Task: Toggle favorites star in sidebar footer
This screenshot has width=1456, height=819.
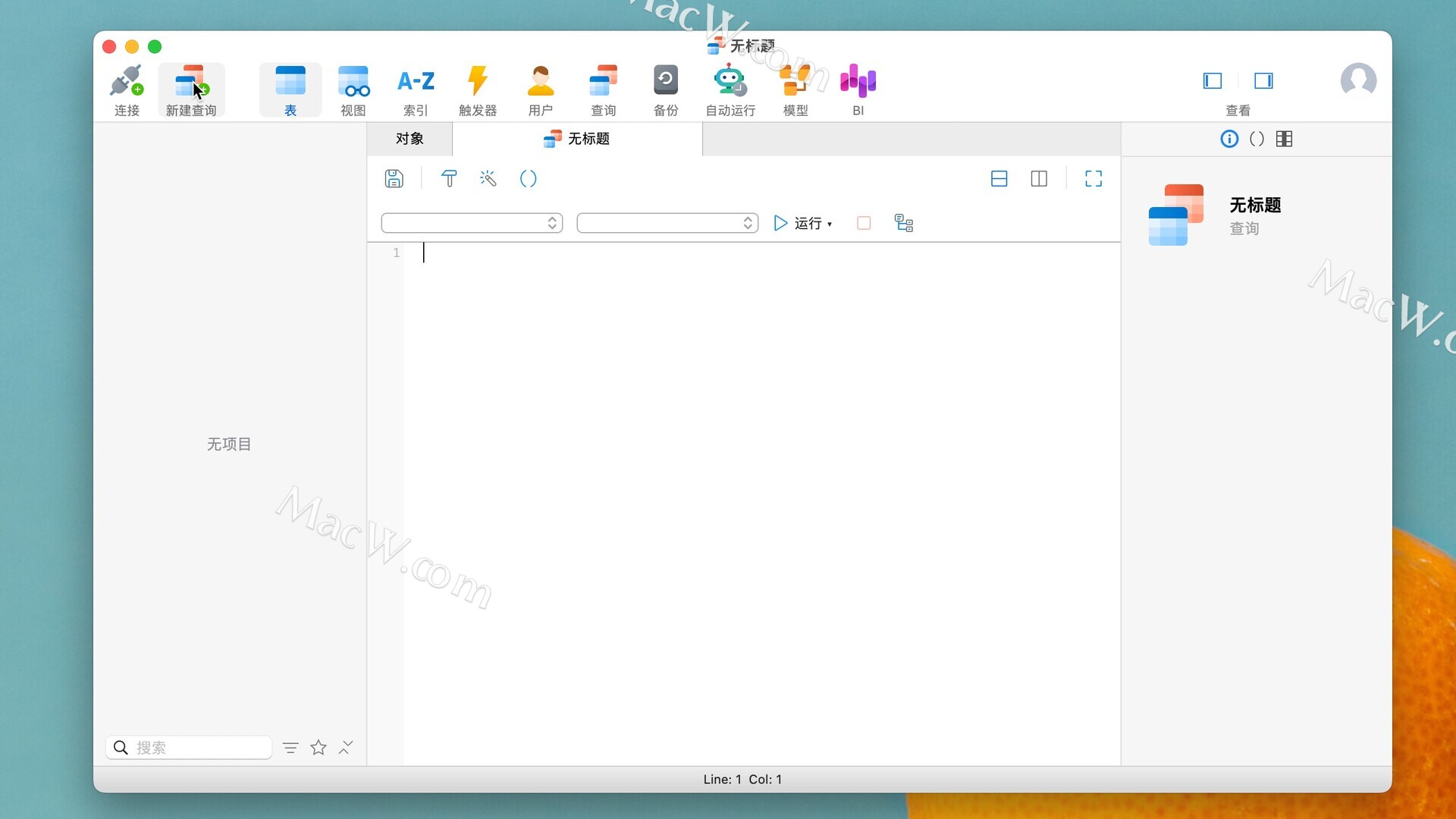Action: coord(318,748)
